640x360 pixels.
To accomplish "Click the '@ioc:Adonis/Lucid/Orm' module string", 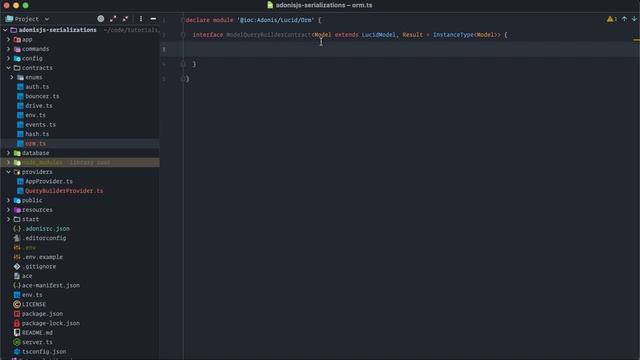I will [x=276, y=20].
